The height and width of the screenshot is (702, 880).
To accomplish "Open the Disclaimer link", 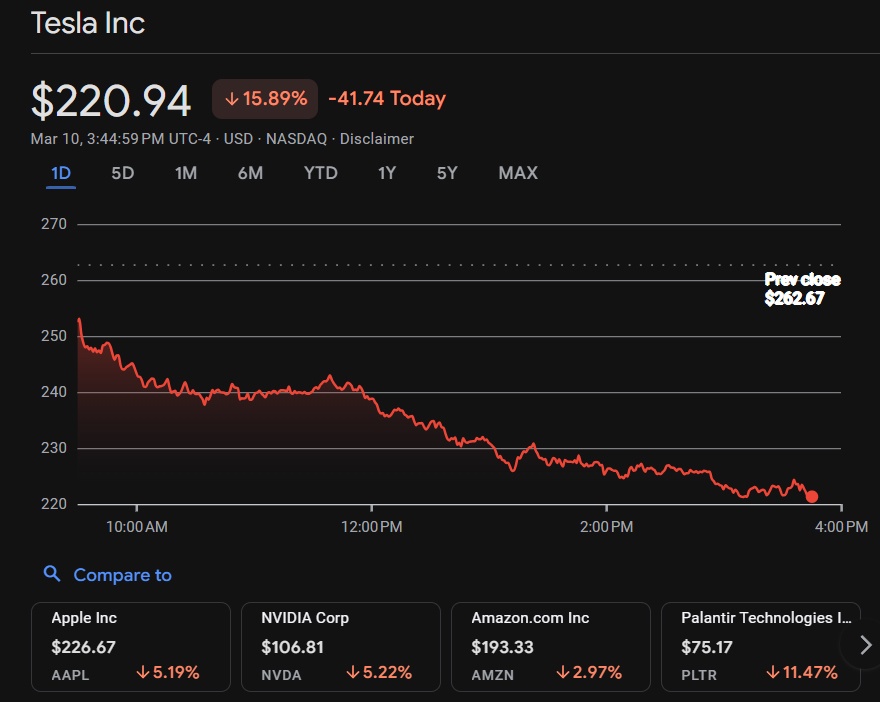I will point(376,139).
